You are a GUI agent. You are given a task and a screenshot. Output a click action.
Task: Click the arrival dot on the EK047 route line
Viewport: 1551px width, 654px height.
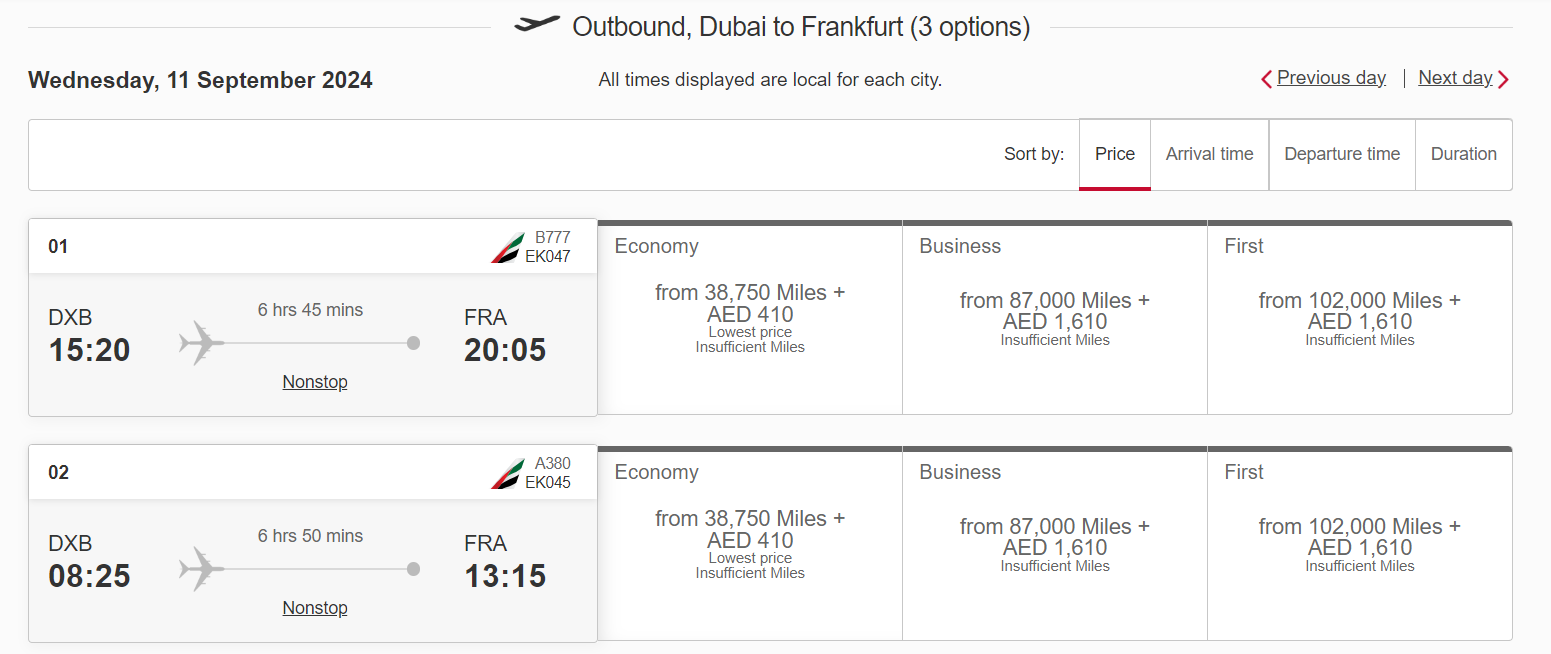[x=413, y=343]
